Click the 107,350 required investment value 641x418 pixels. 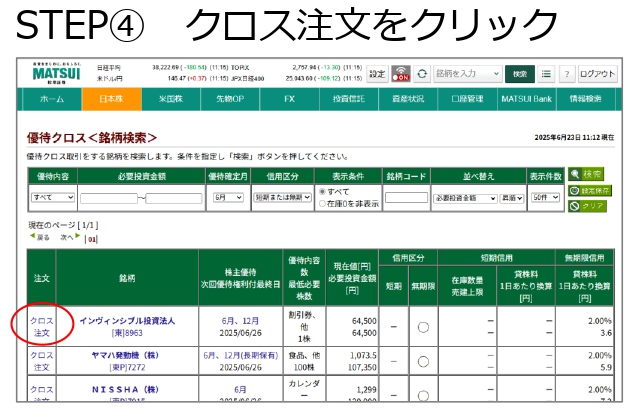[x=362, y=367]
